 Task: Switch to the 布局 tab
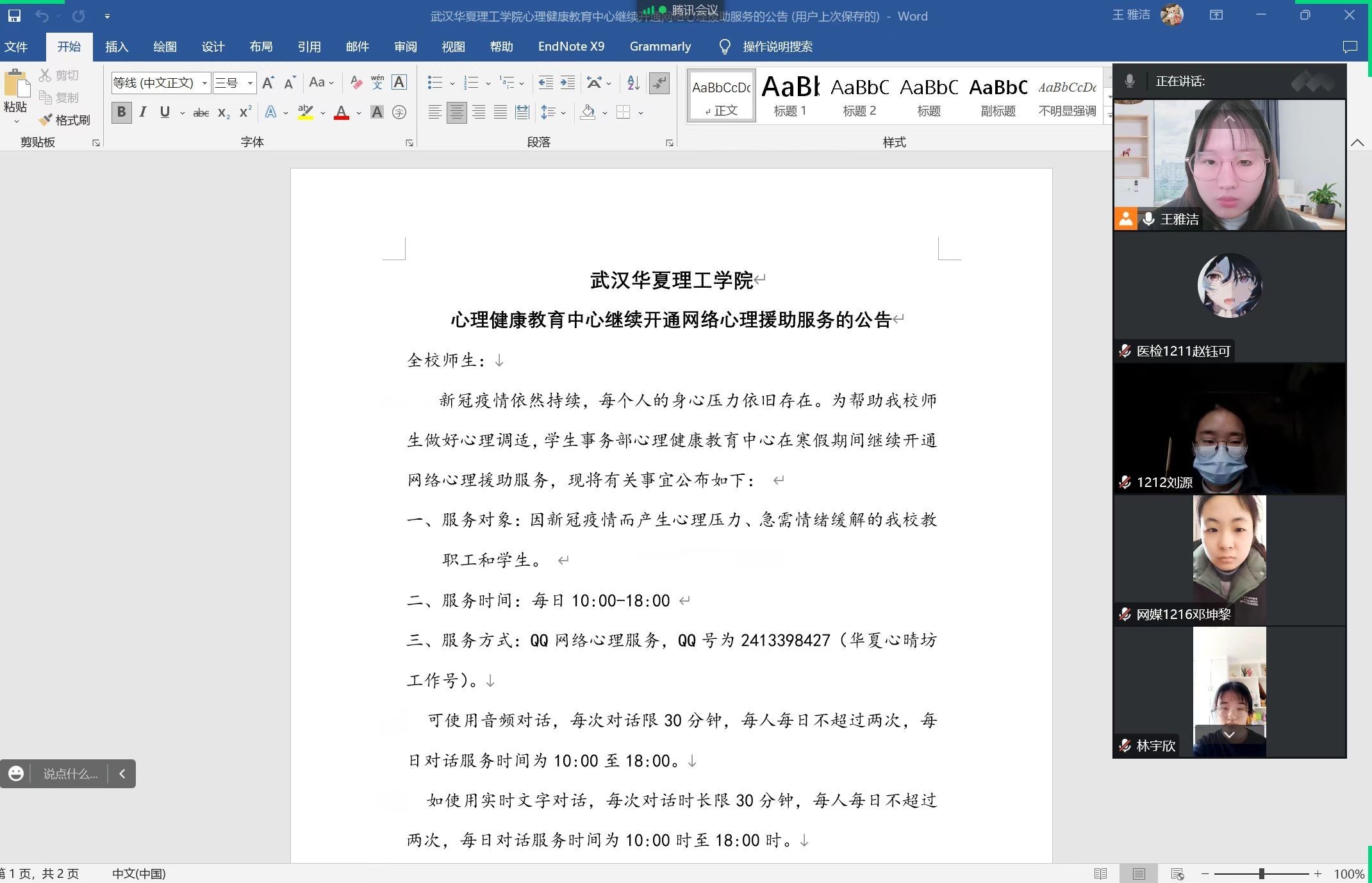261,47
